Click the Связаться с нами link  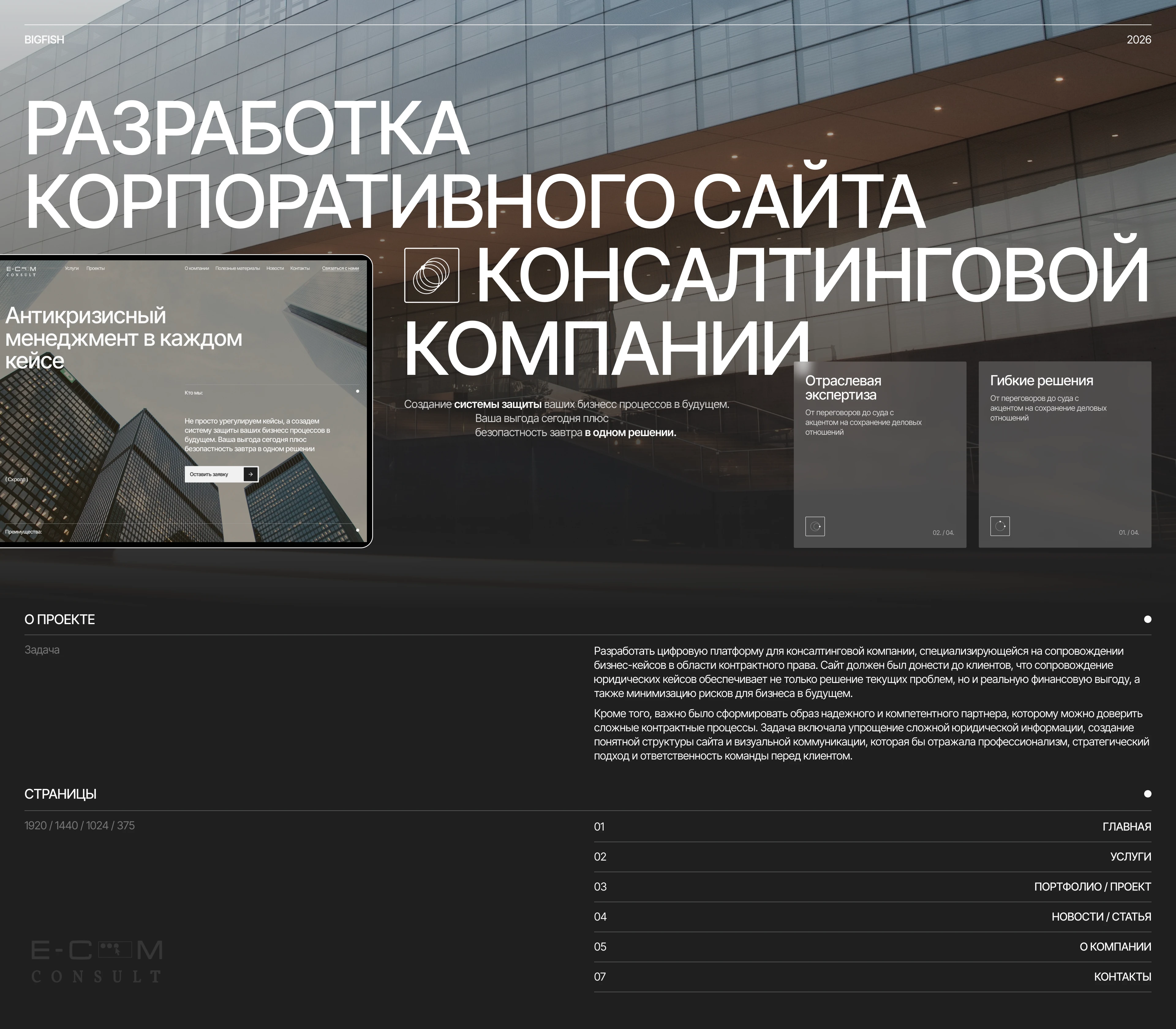coord(341,268)
